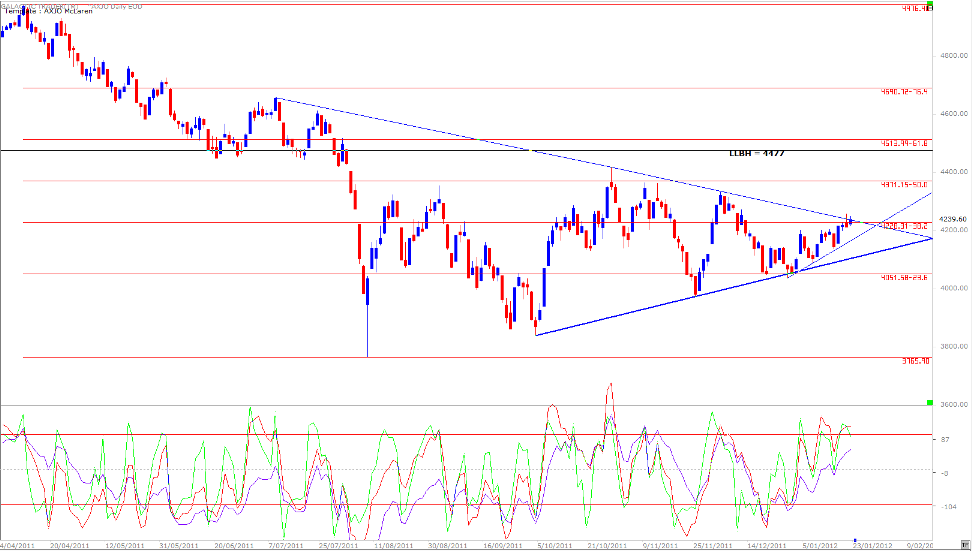
Task: Click the 30/08/2011 date label
Action: point(449,546)
